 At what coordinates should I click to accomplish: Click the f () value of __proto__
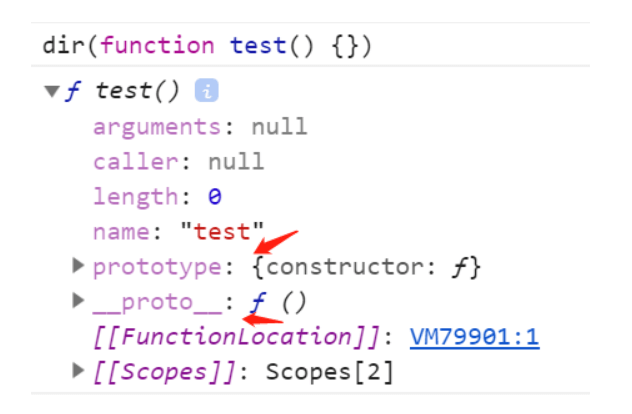tap(278, 302)
